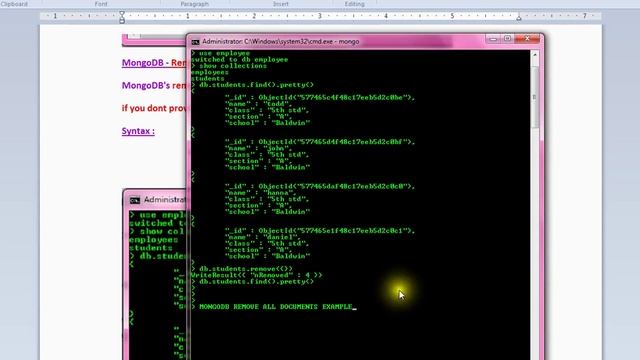Viewport: 640px width, 360px height.
Task: Click the Clipboard ribbon group label
Action: tap(14, 4)
